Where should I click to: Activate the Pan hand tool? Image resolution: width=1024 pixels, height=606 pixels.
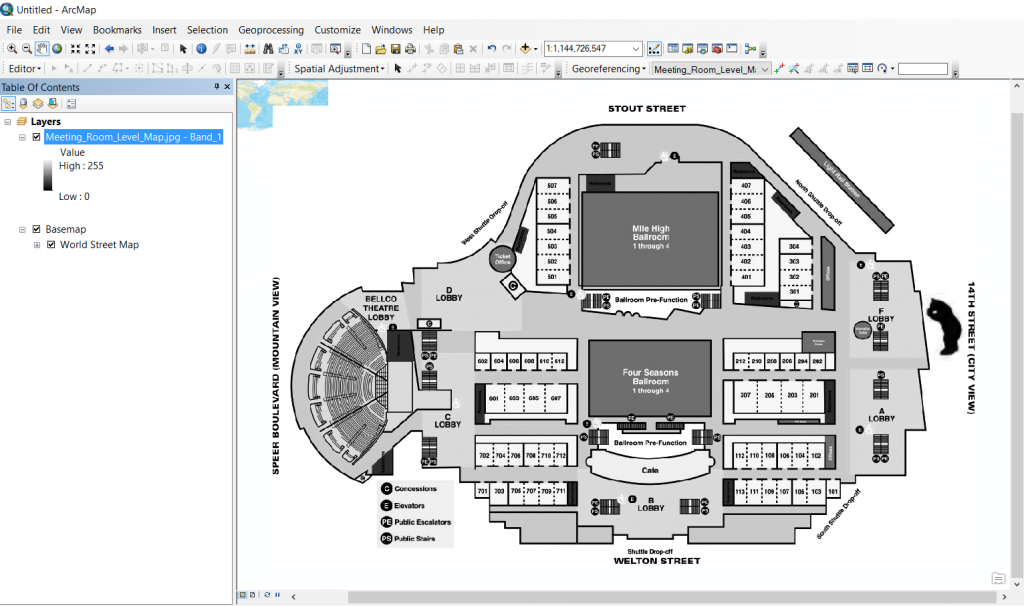coord(41,47)
